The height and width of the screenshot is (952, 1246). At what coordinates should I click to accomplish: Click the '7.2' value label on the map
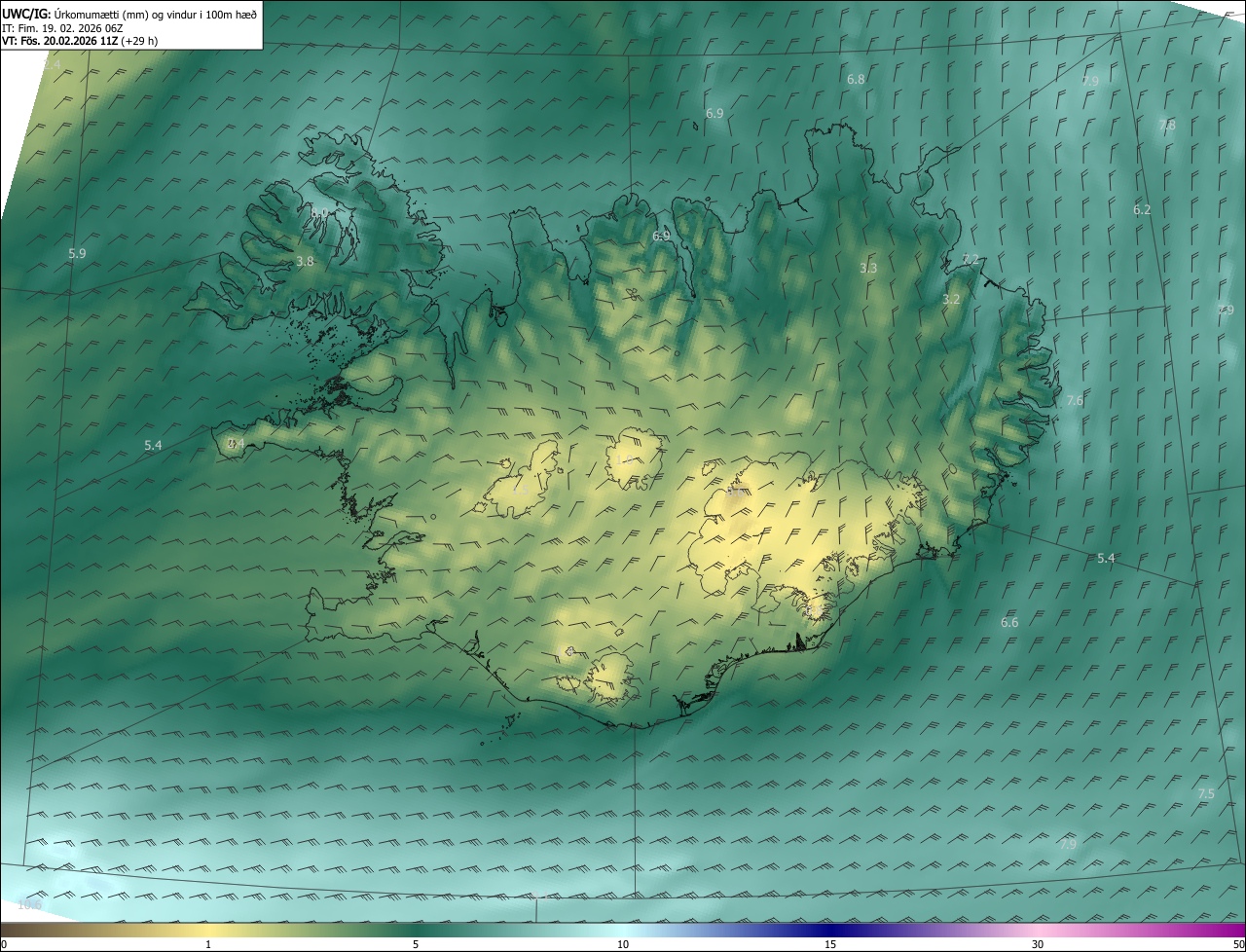(x=970, y=259)
